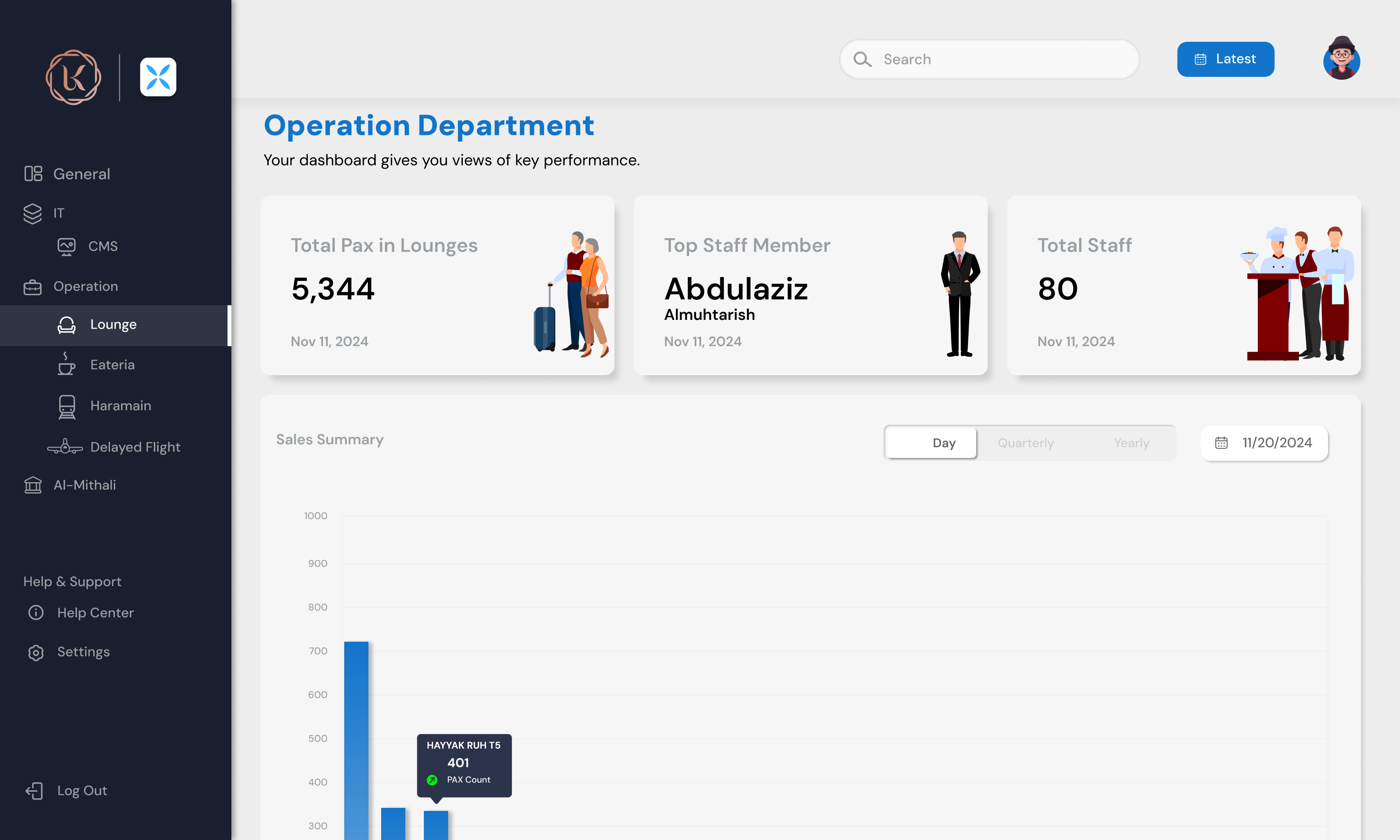1400x840 pixels.
Task: Open the 11/20/2024 date picker
Action: 1264,443
